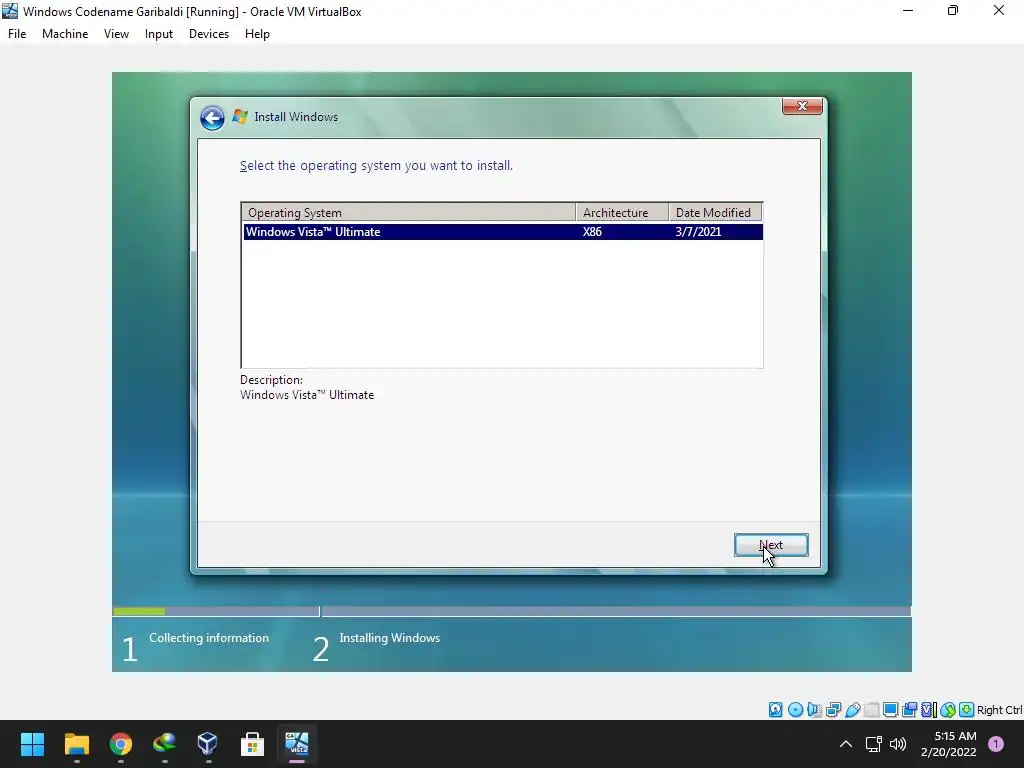The height and width of the screenshot is (768, 1024).
Task: Open the Input menu
Action: coord(159,34)
